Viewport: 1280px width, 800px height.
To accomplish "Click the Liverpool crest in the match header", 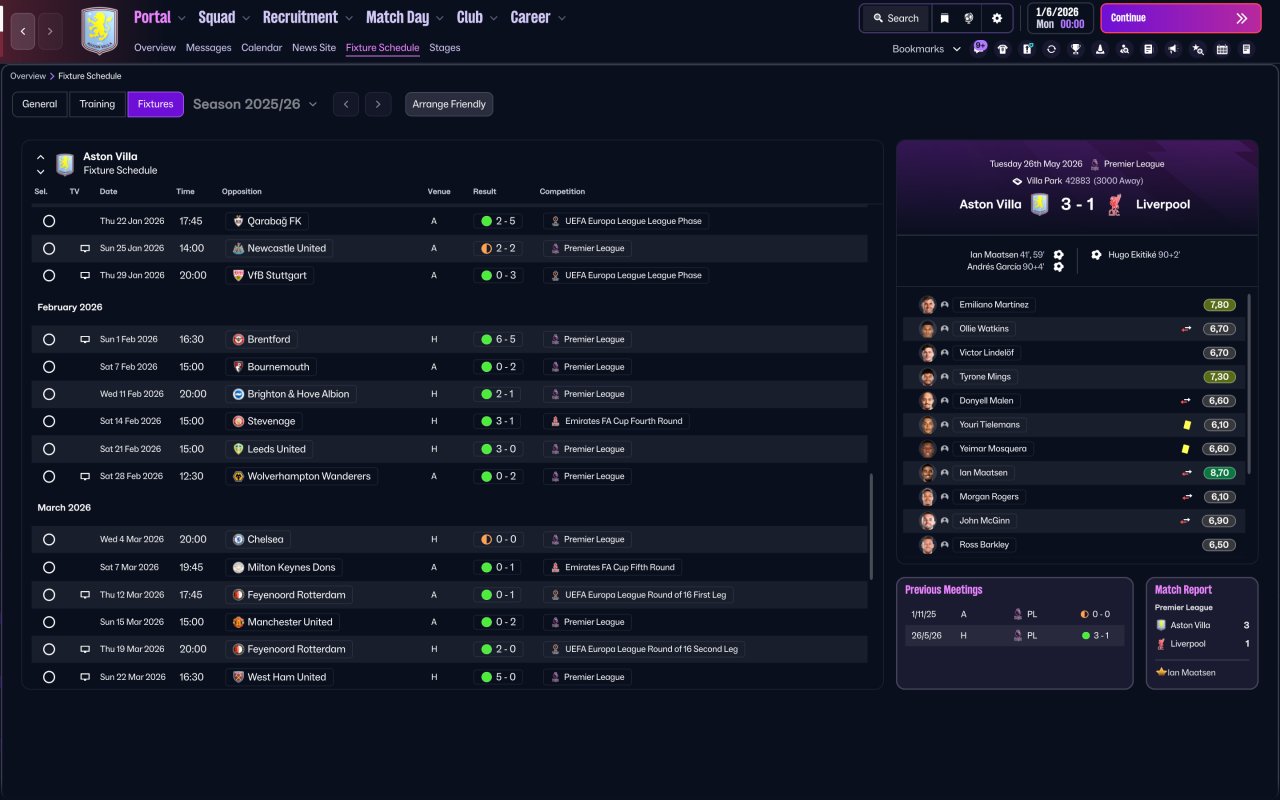I will (x=1115, y=204).
